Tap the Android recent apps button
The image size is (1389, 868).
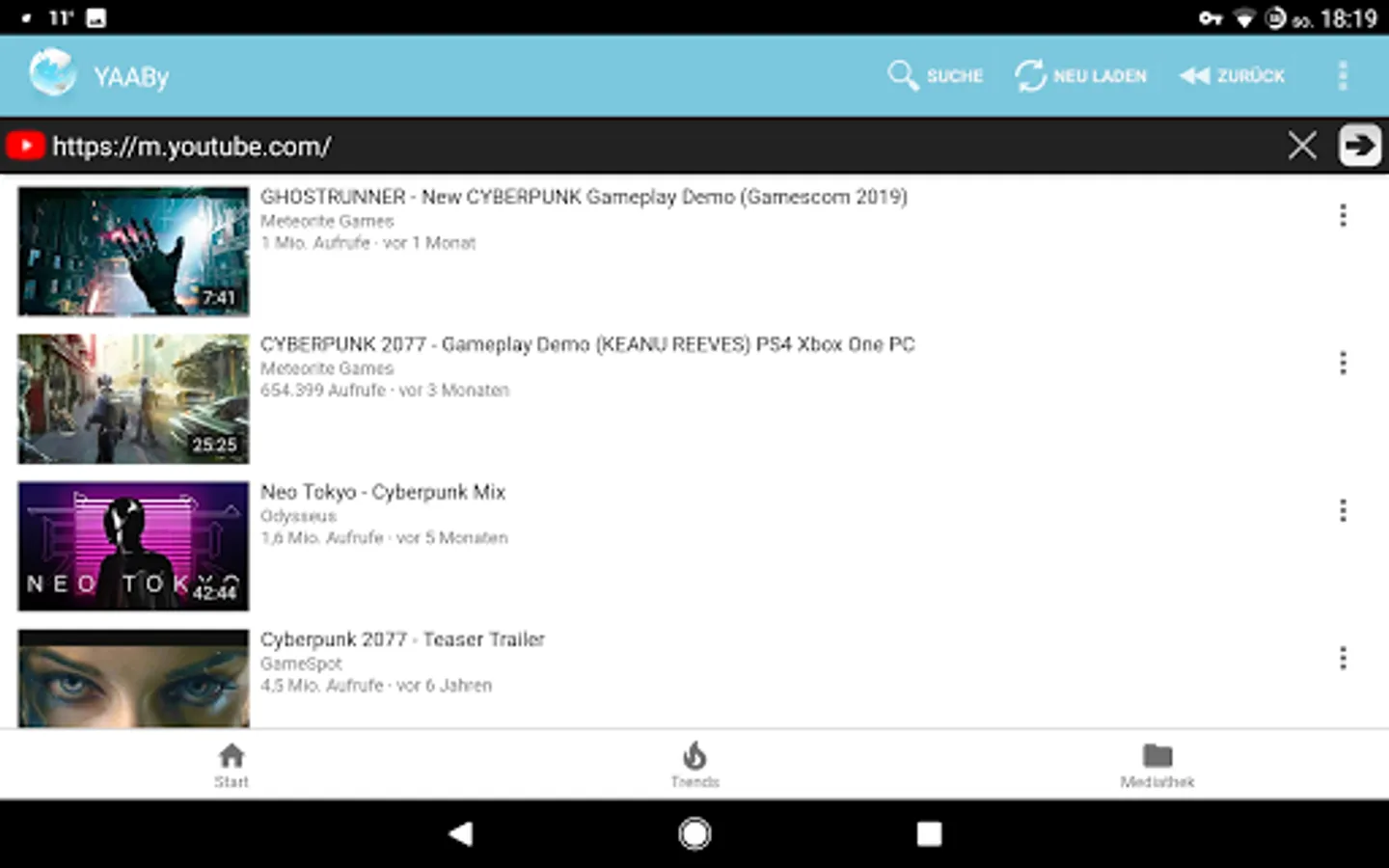pyautogui.click(x=929, y=833)
